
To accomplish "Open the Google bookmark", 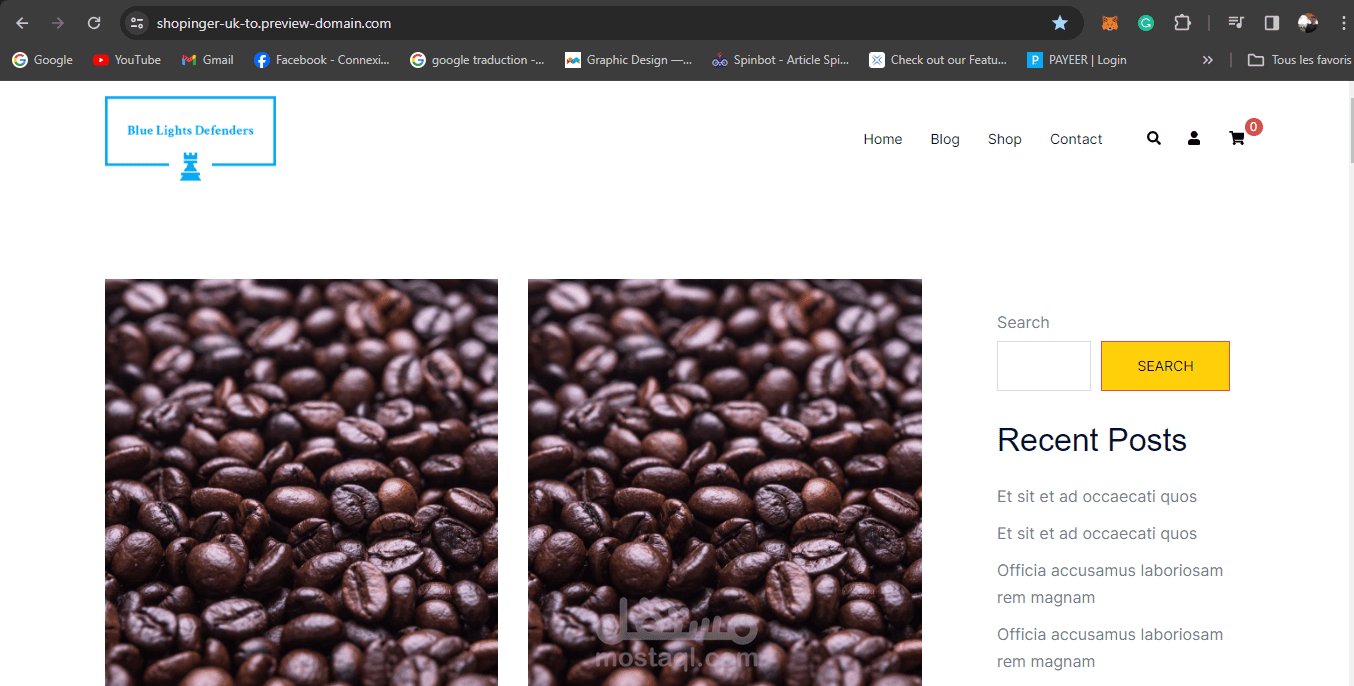I will (x=42, y=60).
